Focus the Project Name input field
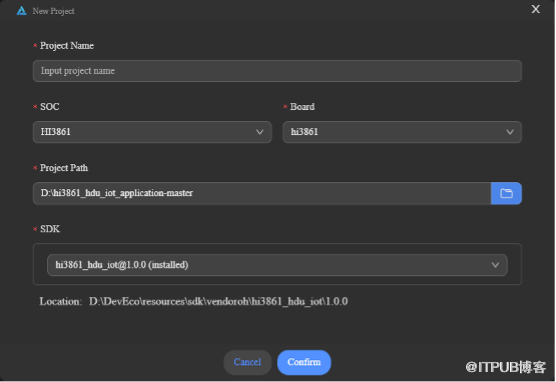 pyautogui.click(x=277, y=71)
